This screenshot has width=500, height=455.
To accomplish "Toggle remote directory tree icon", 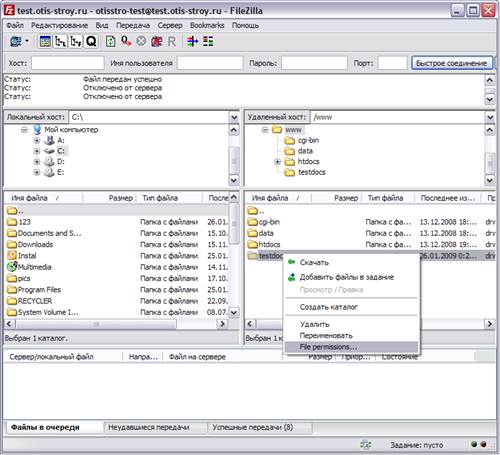I will 76,41.
